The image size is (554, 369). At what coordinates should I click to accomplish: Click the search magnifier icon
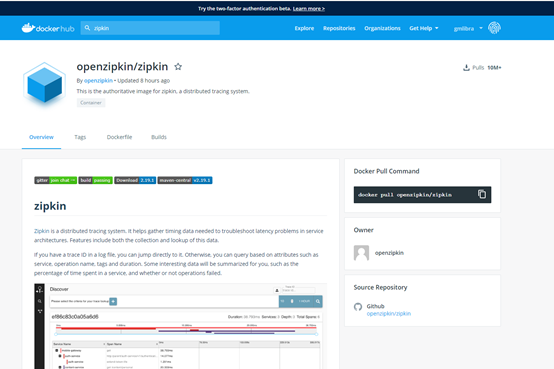pyautogui.click(x=87, y=28)
